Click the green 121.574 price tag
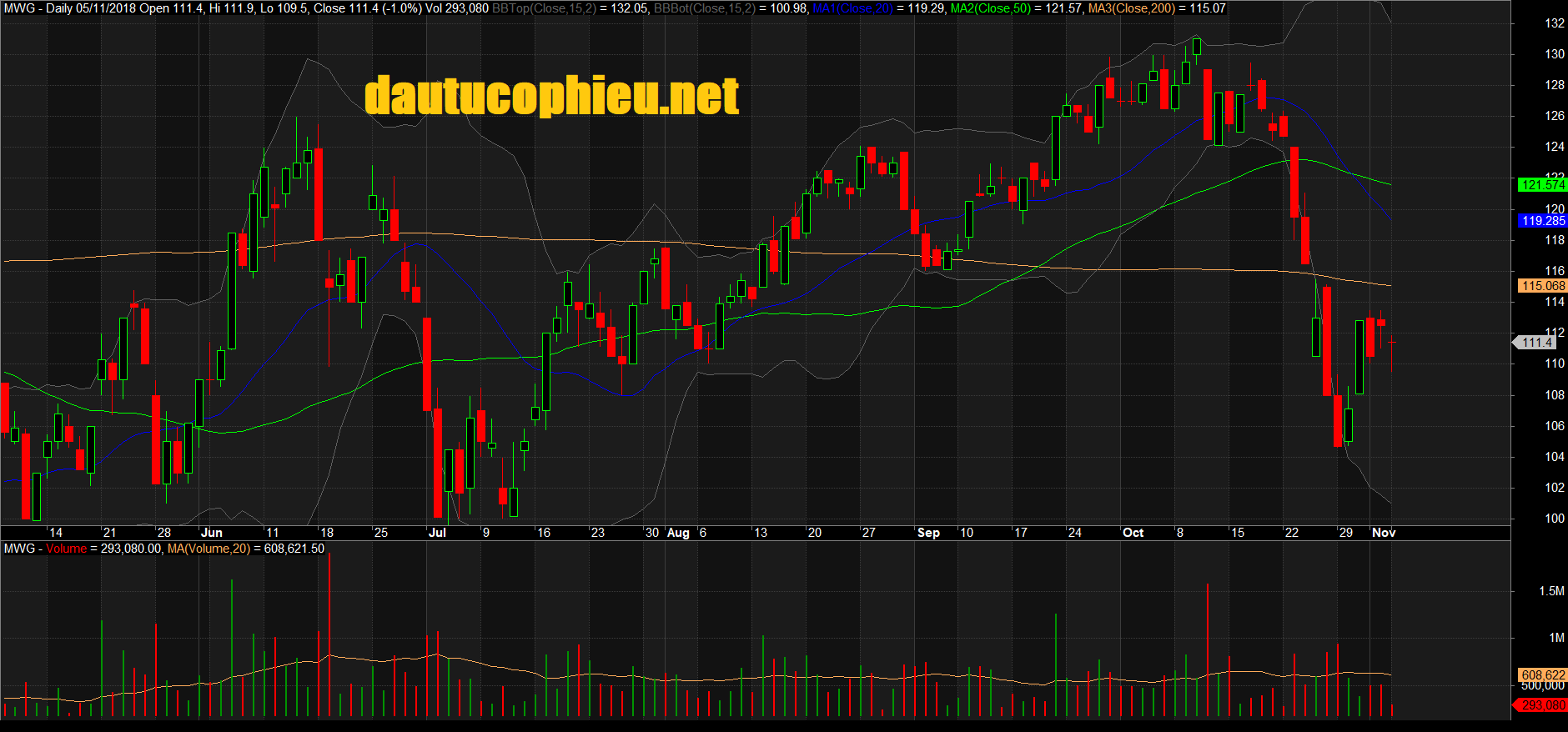The height and width of the screenshot is (732, 1568). (1542, 185)
